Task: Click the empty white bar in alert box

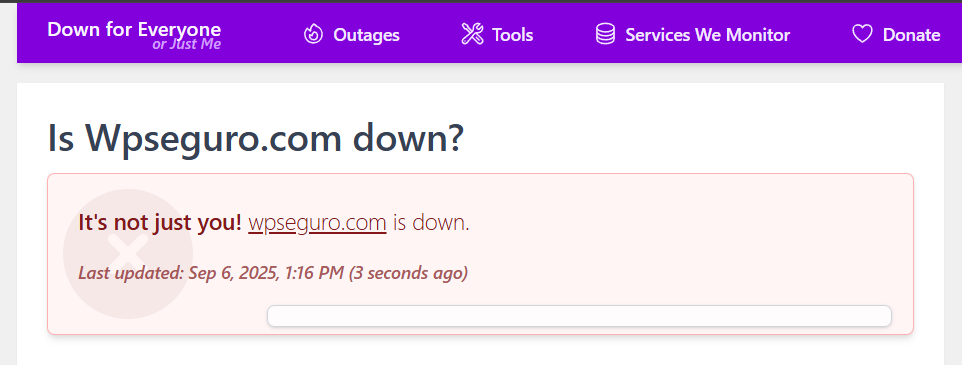Action: tap(579, 316)
